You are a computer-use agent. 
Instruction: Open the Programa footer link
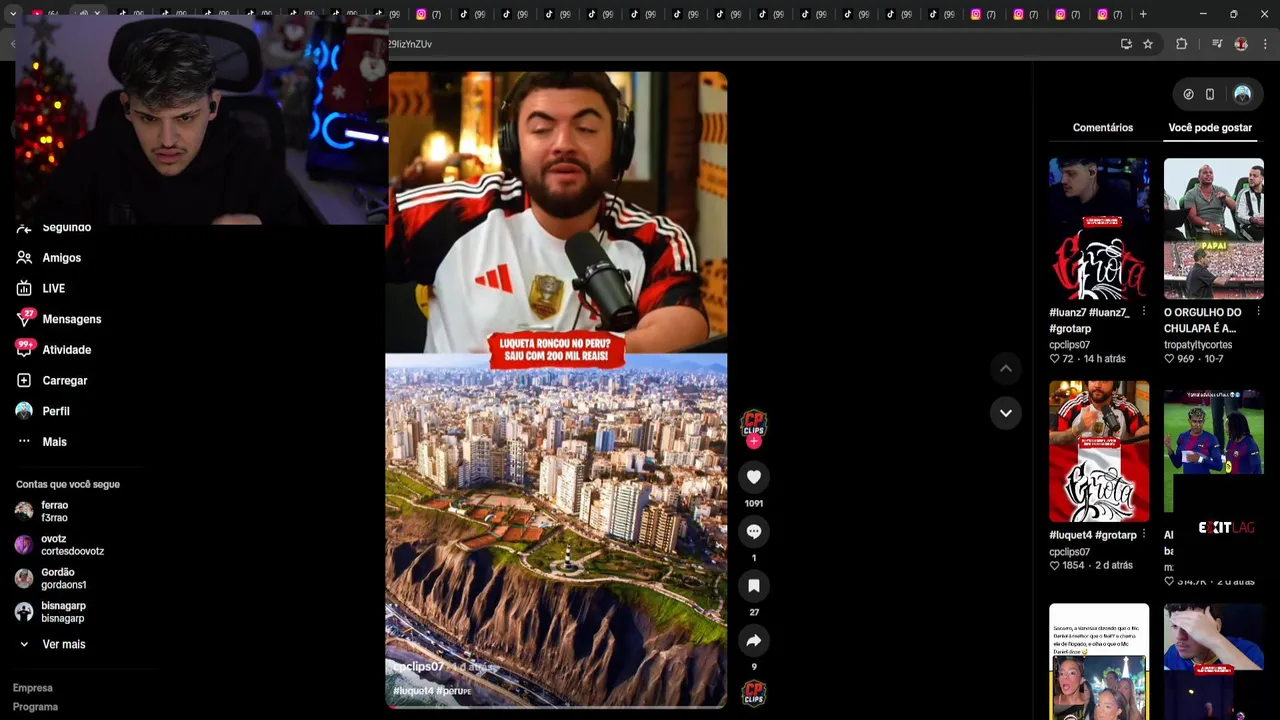36,707
